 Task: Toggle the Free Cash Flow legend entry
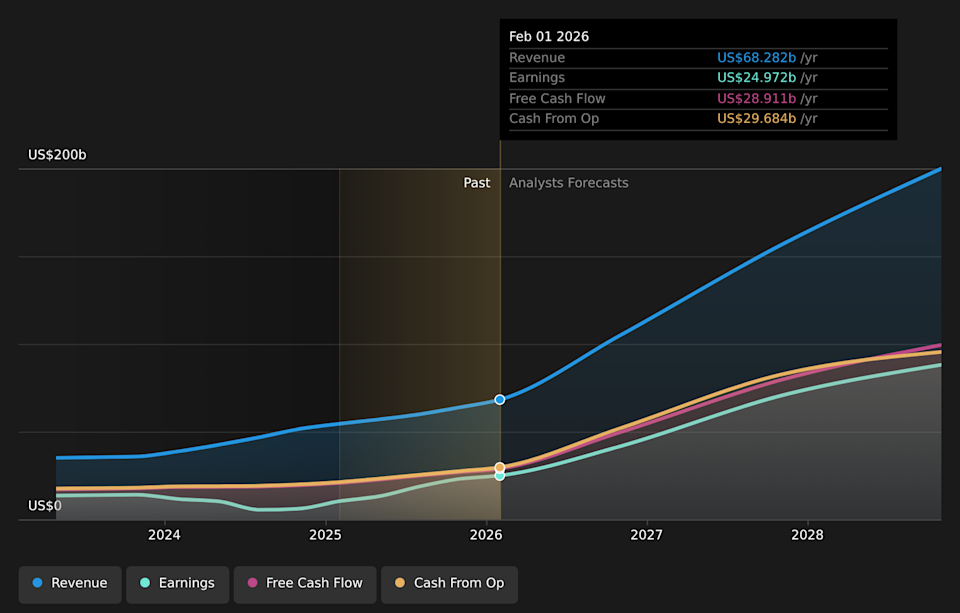pyautogui.click(x=305, y=583)
